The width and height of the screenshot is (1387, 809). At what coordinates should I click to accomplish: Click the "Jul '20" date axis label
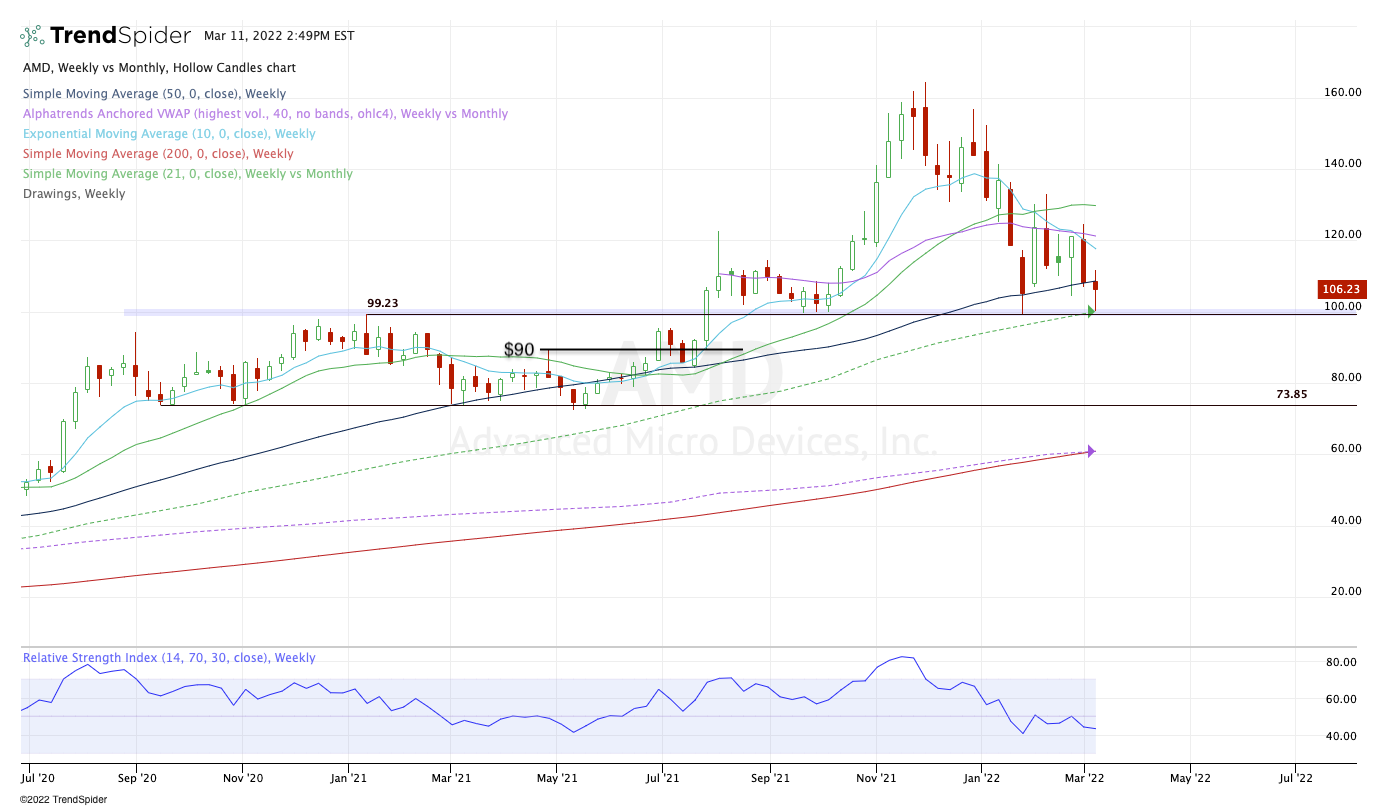(x=38, y=776)
